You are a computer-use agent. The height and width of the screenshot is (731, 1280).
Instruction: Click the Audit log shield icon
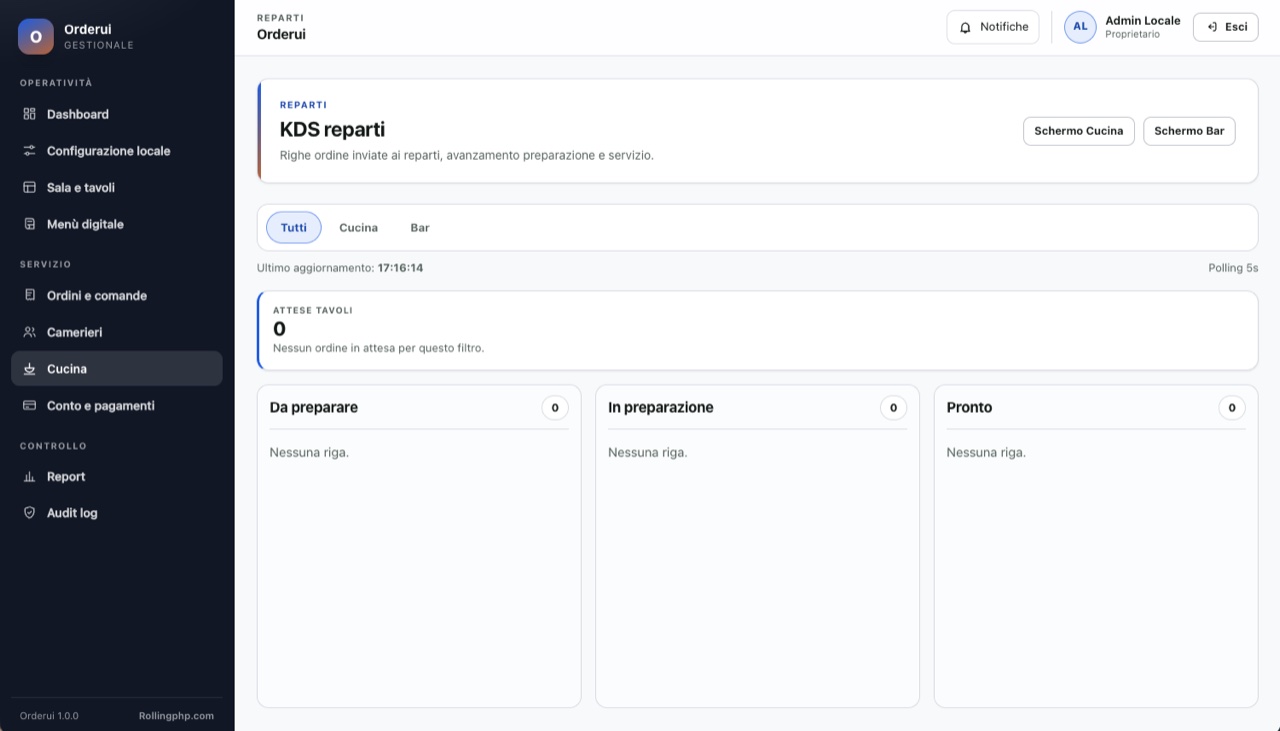point(29,513)
